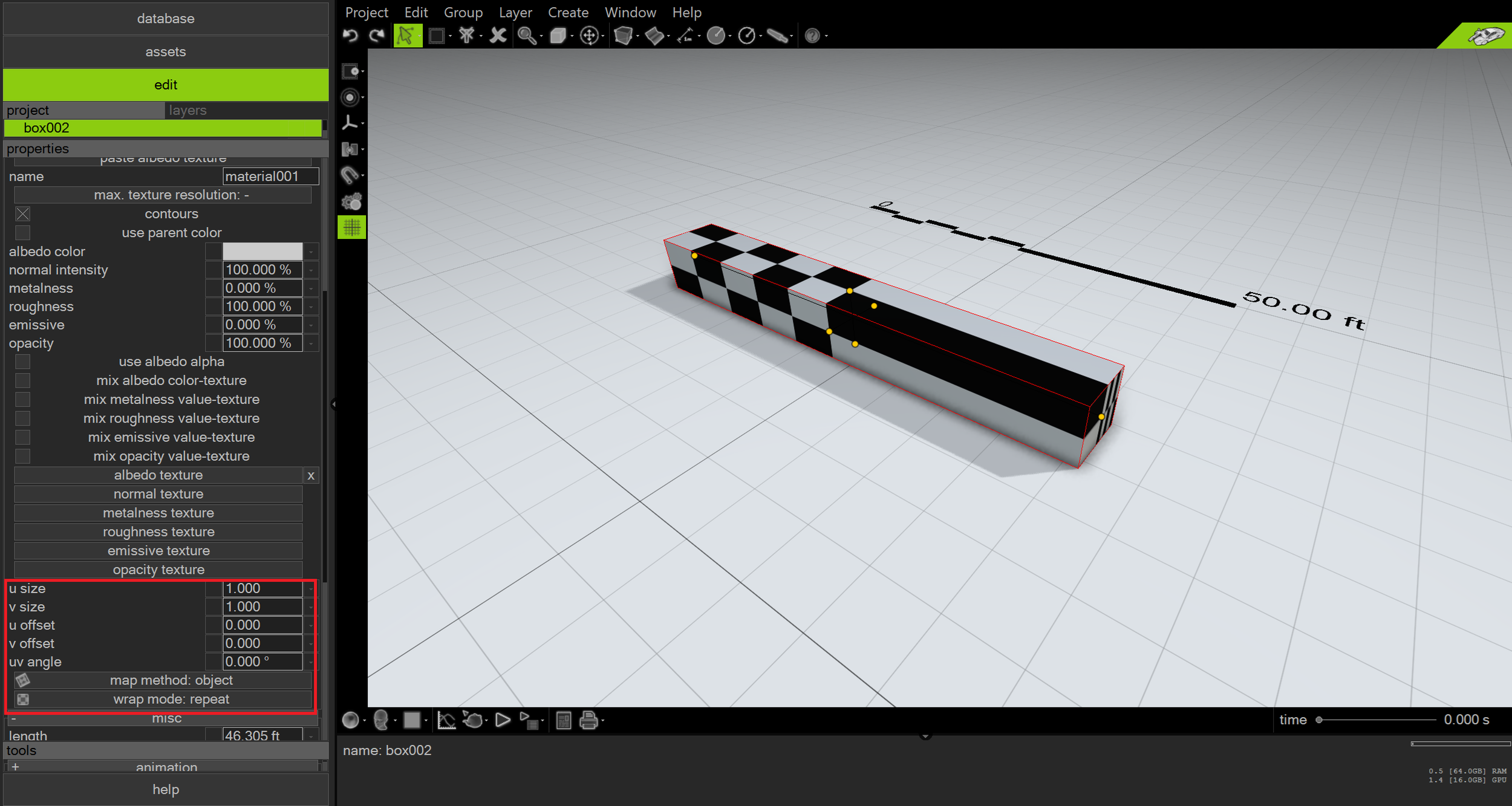Open the dropdown arrow next to the printer icon
The height and width of the screenshot is (806, 1512).
(x=603, y=721)
